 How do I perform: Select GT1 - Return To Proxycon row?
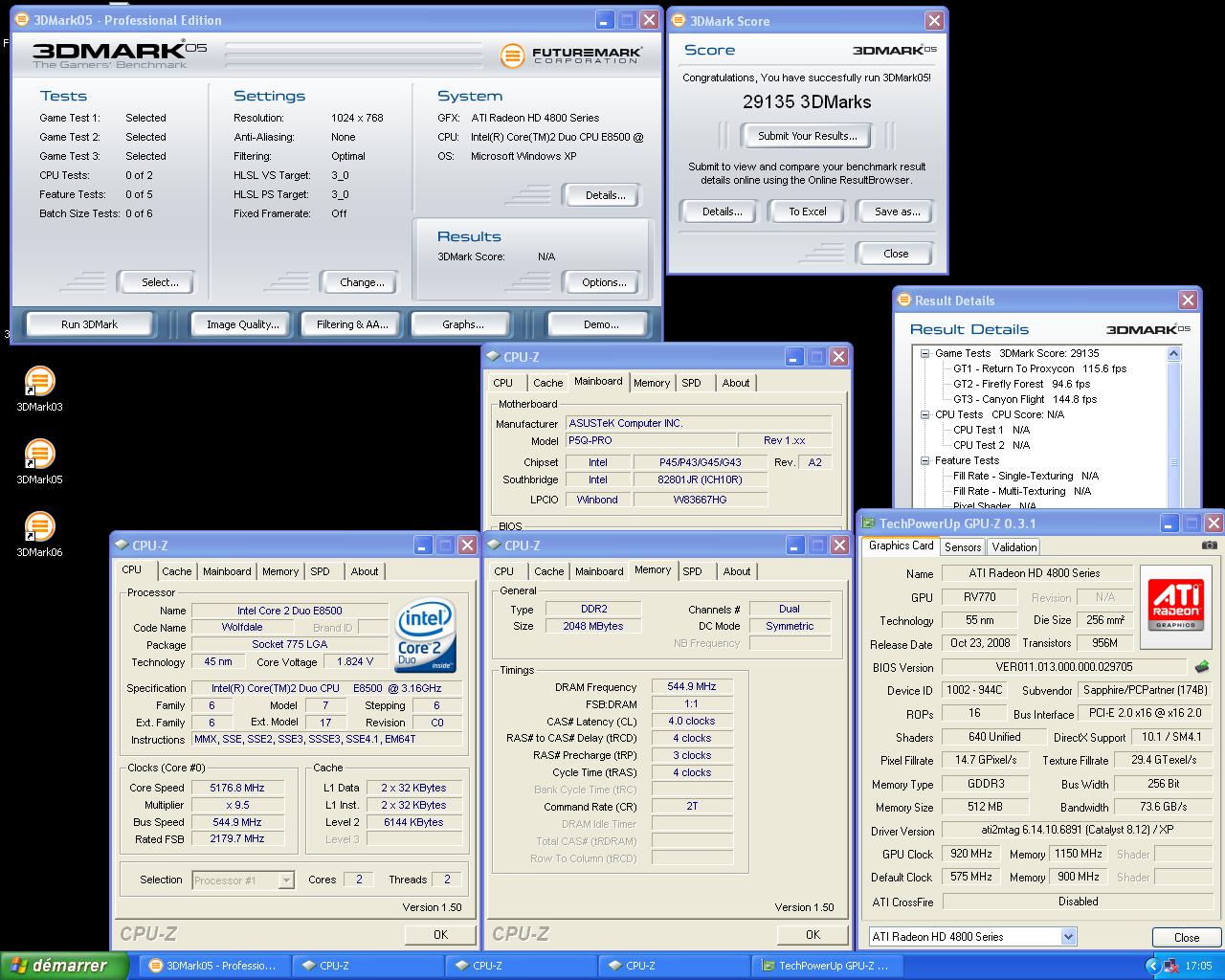tap(1039, 368)
